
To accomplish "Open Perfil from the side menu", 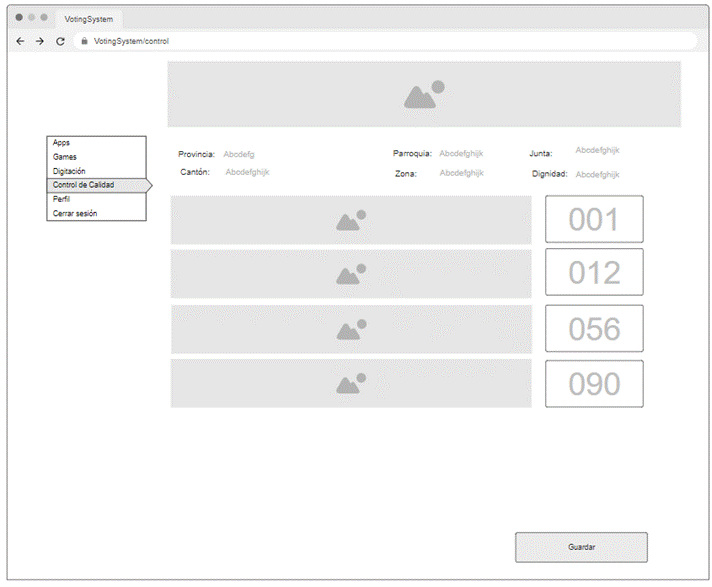I will click(62, 199).
